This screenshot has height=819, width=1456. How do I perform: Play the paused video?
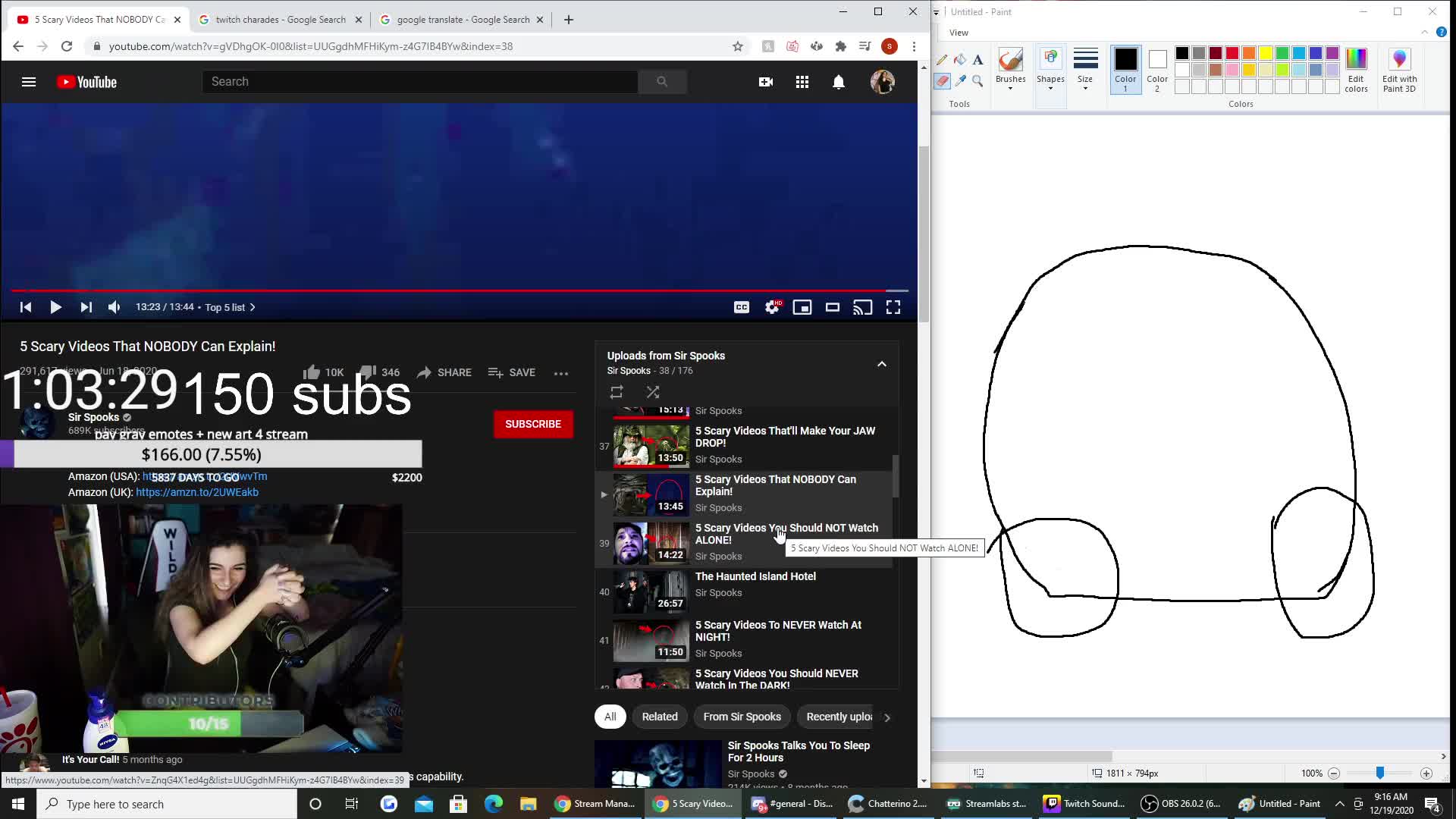(55, 307)
